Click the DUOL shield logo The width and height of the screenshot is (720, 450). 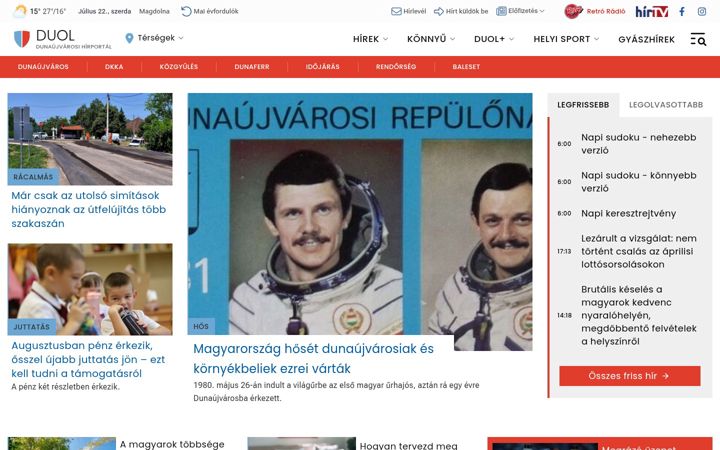coord(22,39)
